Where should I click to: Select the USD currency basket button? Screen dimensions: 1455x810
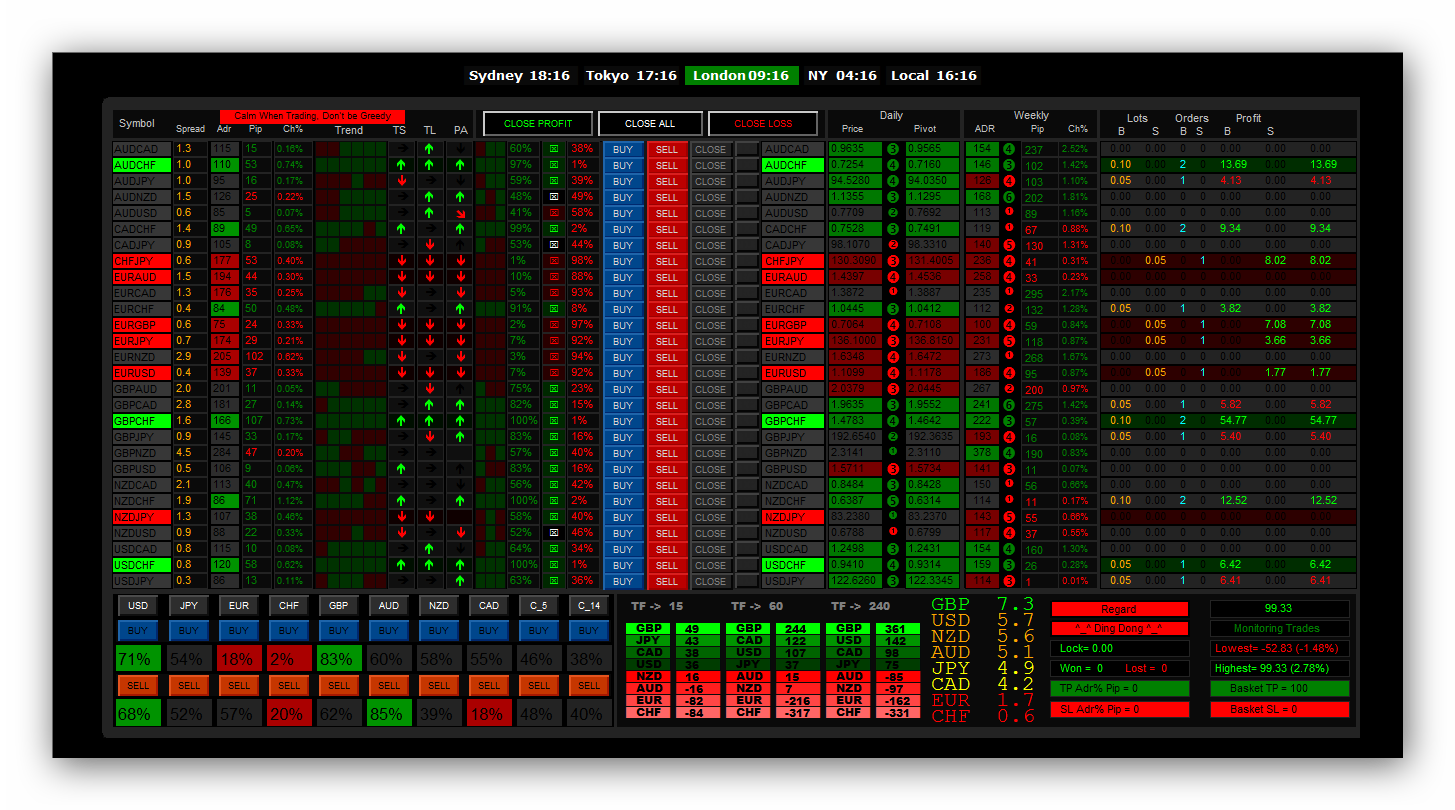(x=138, y=605)
